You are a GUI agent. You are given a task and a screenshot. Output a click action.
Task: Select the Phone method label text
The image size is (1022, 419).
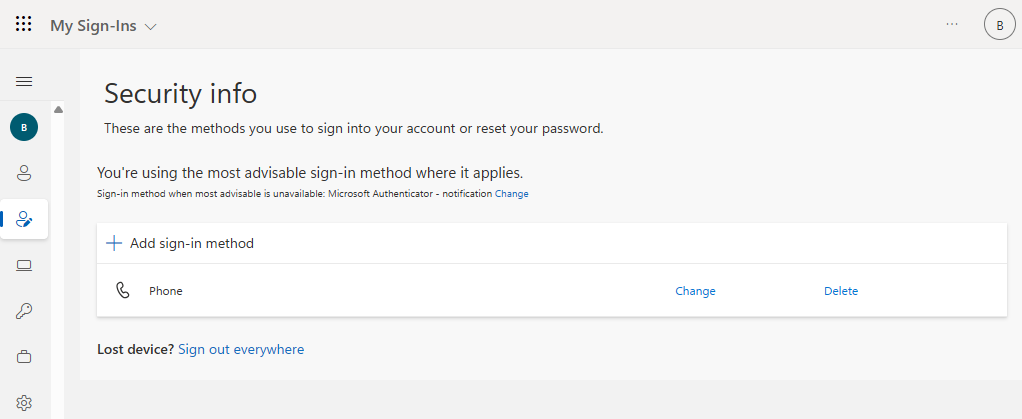point(166,291)
